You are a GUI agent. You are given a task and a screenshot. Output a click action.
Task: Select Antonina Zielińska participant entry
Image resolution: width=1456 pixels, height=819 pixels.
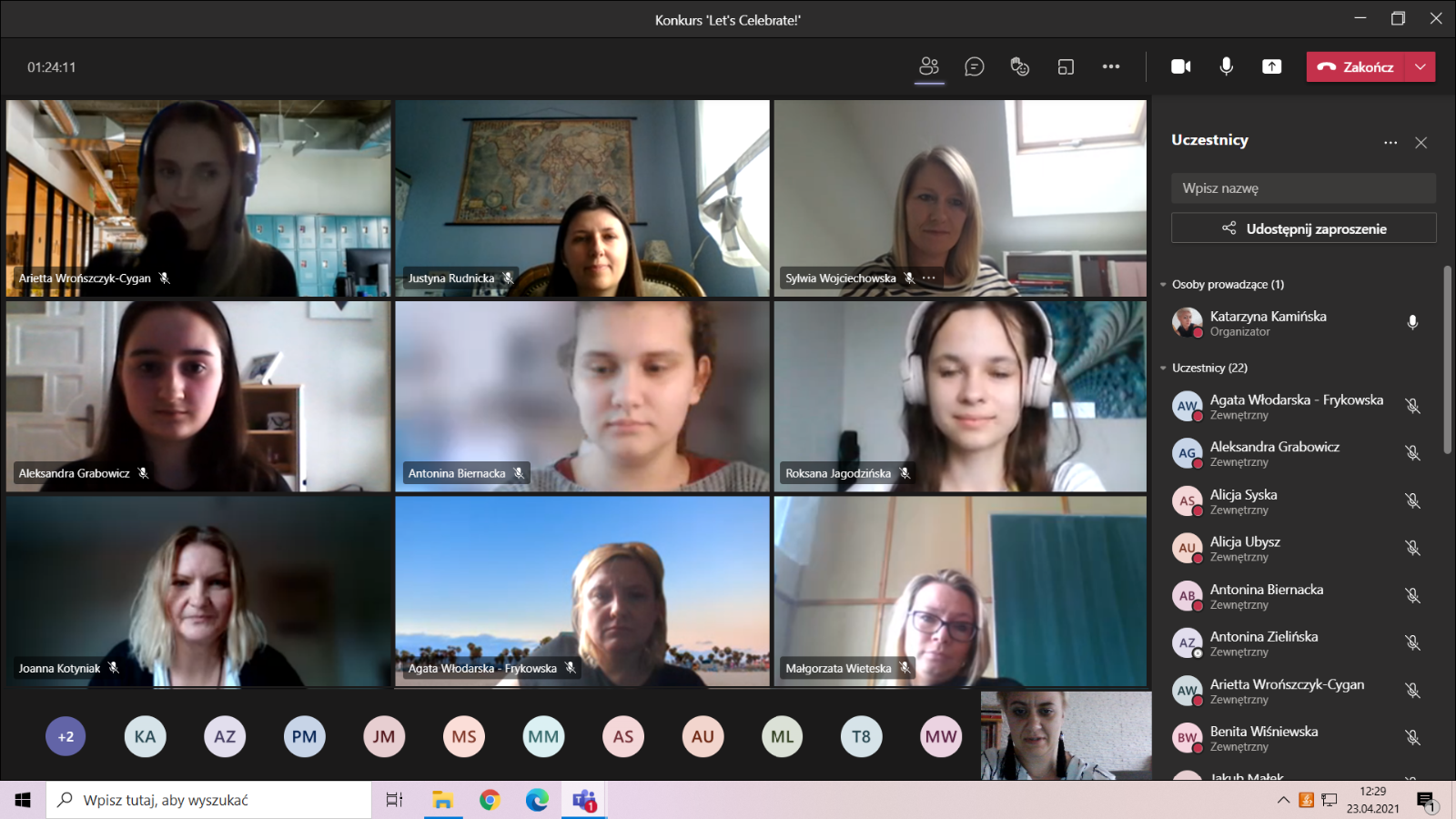[x=1299, y=643]
